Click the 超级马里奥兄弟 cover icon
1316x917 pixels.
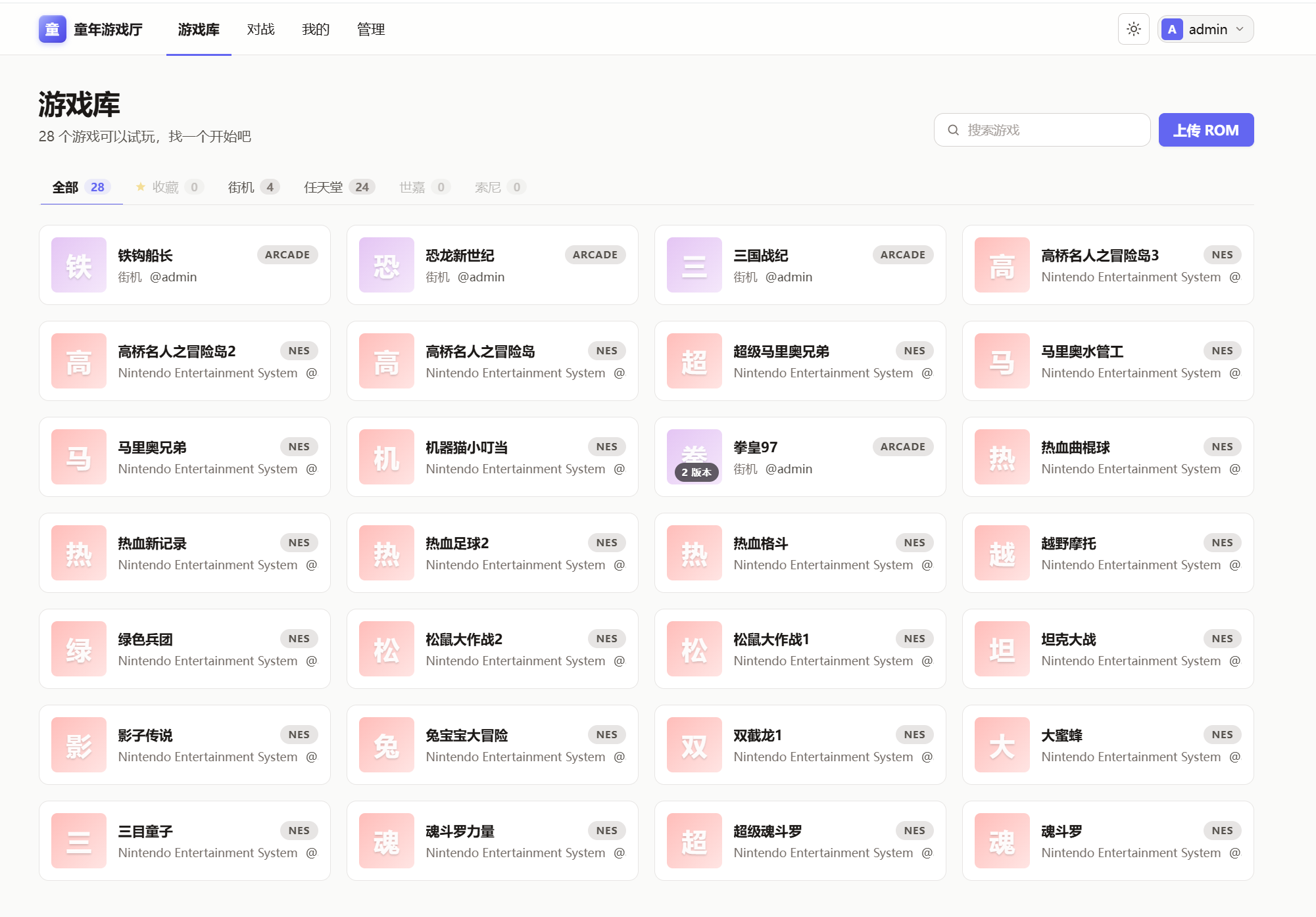coord(694,361)
